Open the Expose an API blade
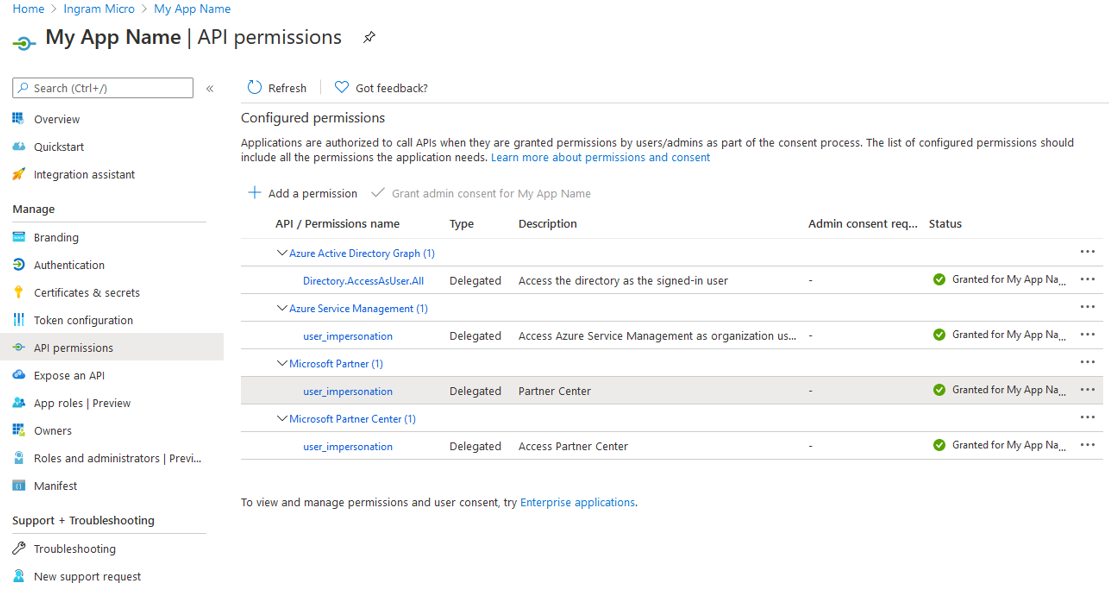 (x=71, y=375)
